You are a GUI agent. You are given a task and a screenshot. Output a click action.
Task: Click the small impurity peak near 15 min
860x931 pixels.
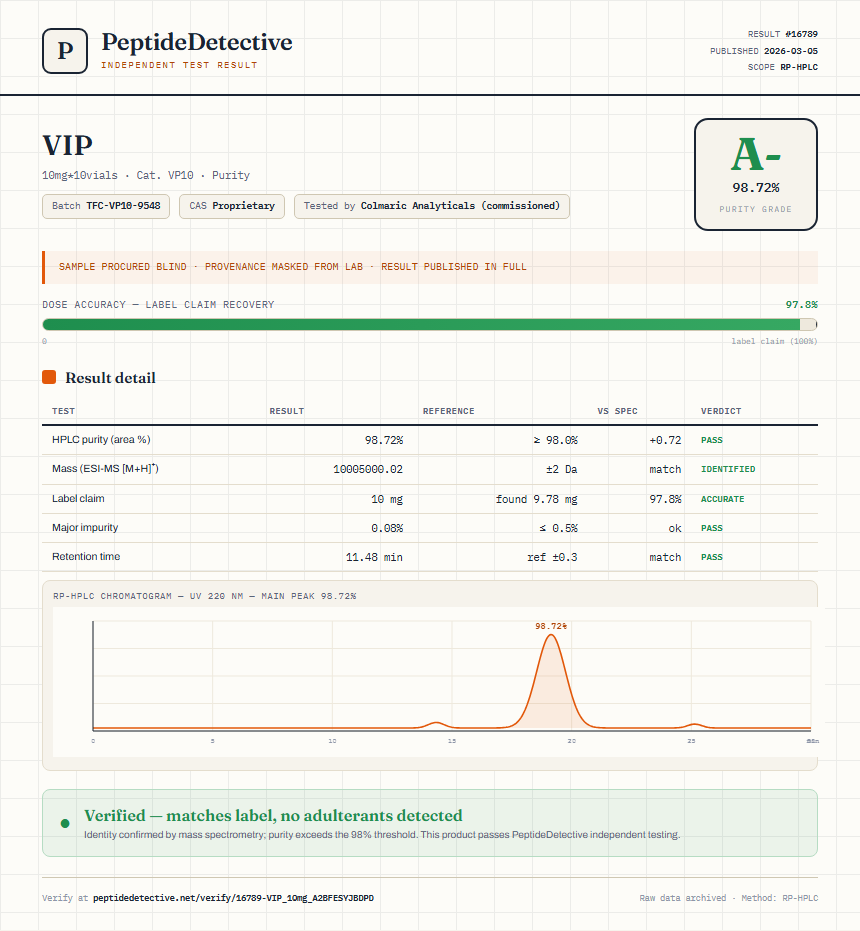click(x=437, y=723)
